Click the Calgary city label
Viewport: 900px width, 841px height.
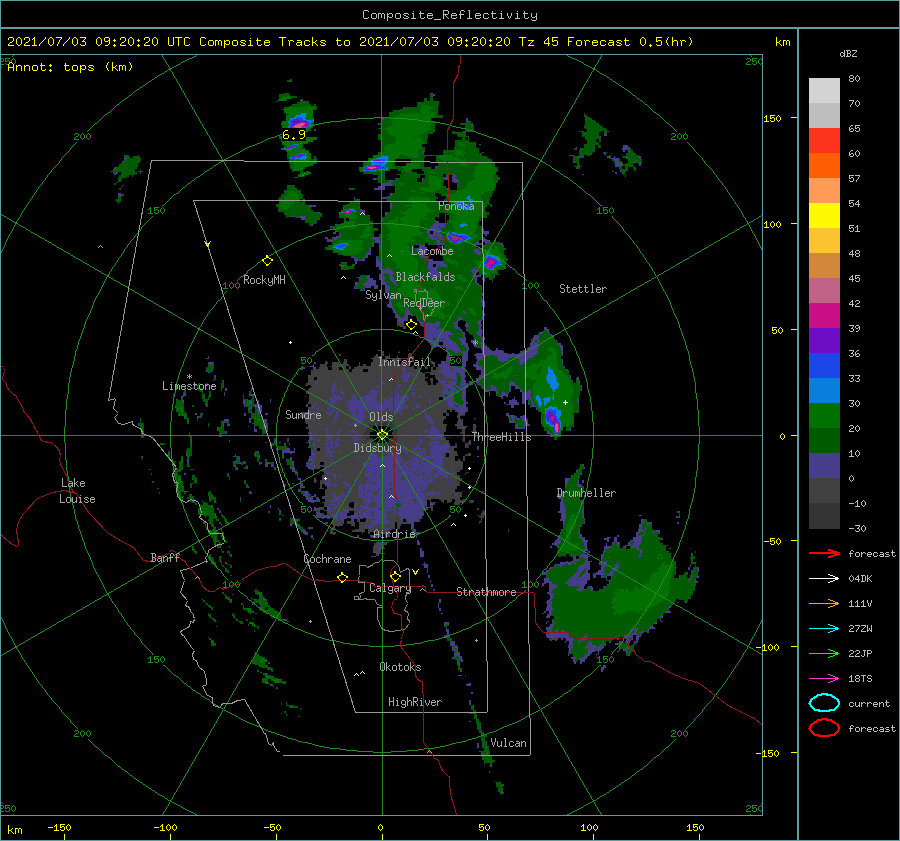[390, 588]
